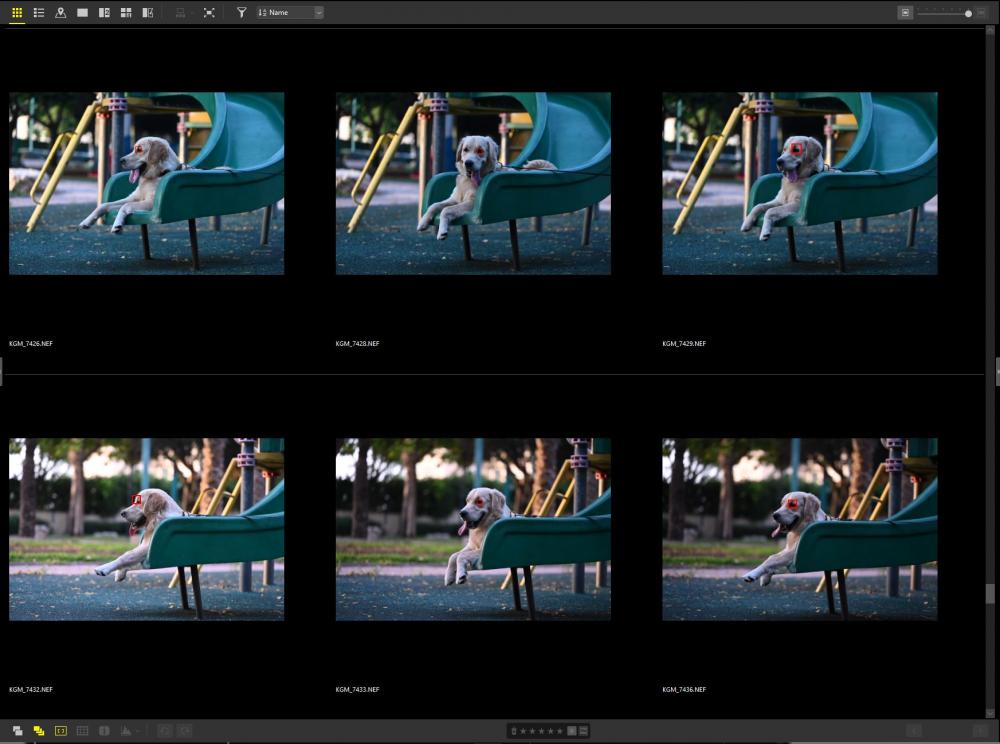Toggle the focus point display icon
This screenshot has height=744, width=1000.
click(x=61, y=731)
